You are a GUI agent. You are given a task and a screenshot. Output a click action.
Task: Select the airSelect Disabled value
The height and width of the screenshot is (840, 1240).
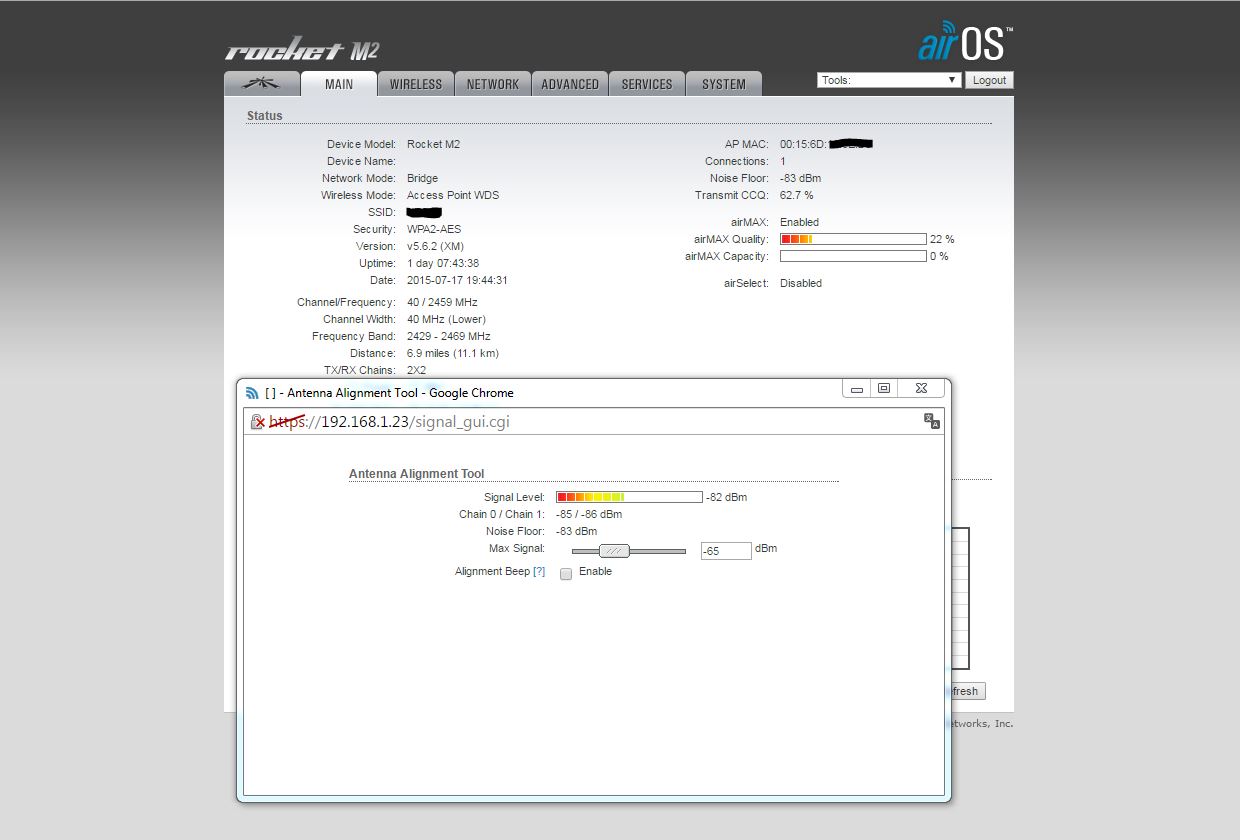click(801, 283)
